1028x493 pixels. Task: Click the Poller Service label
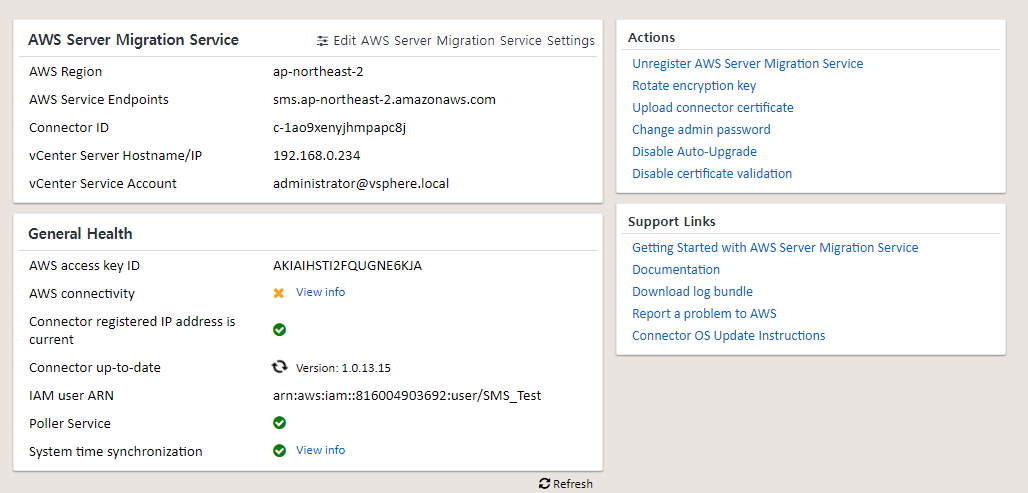(x=70, y=424)
